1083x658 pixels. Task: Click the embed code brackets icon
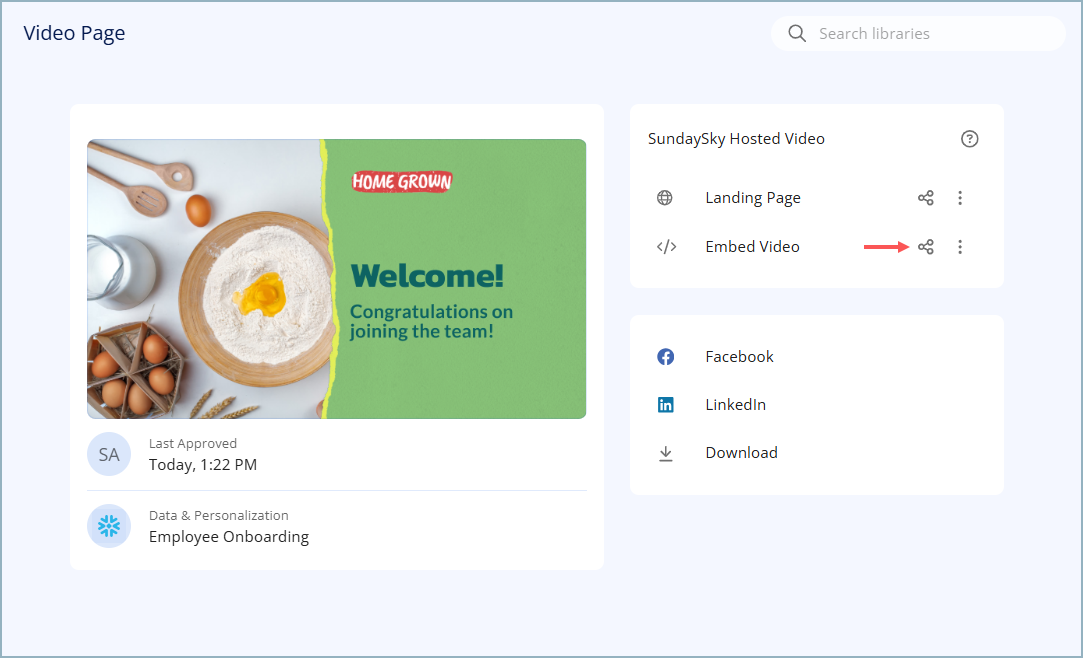point(666,247)
